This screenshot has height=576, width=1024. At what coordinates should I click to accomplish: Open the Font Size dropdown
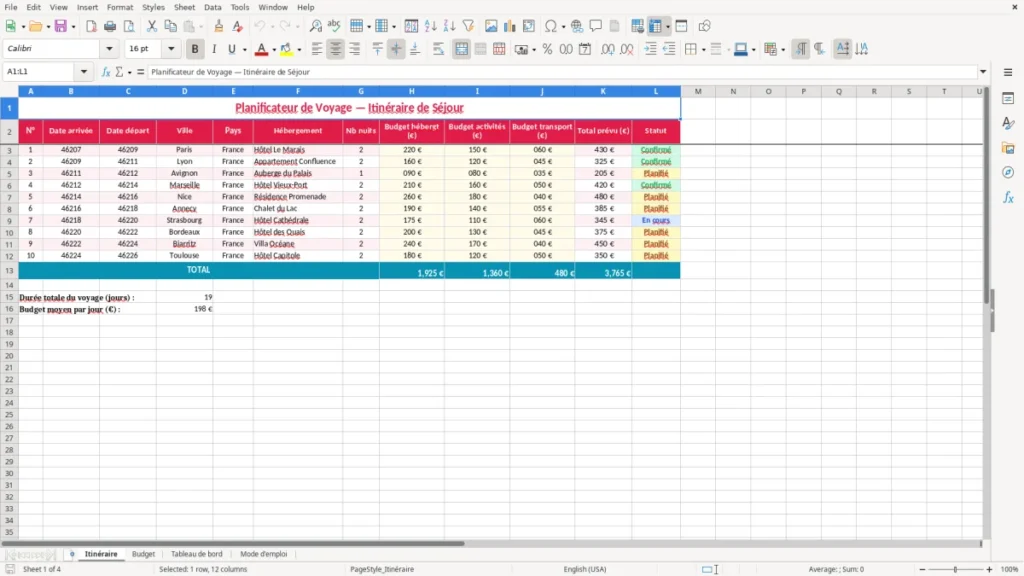(171, 48)
